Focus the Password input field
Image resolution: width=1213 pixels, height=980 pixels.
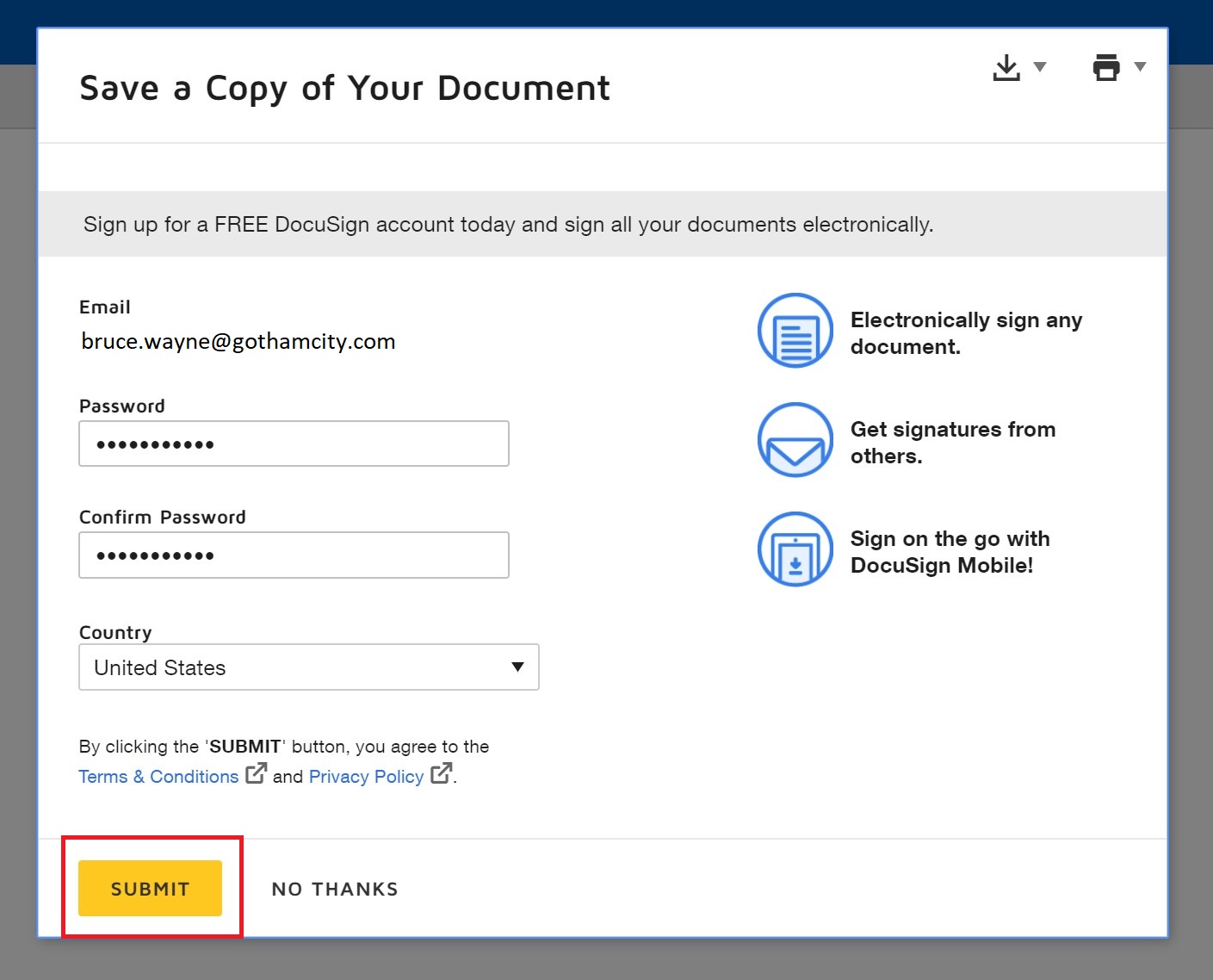click(294, 443)
